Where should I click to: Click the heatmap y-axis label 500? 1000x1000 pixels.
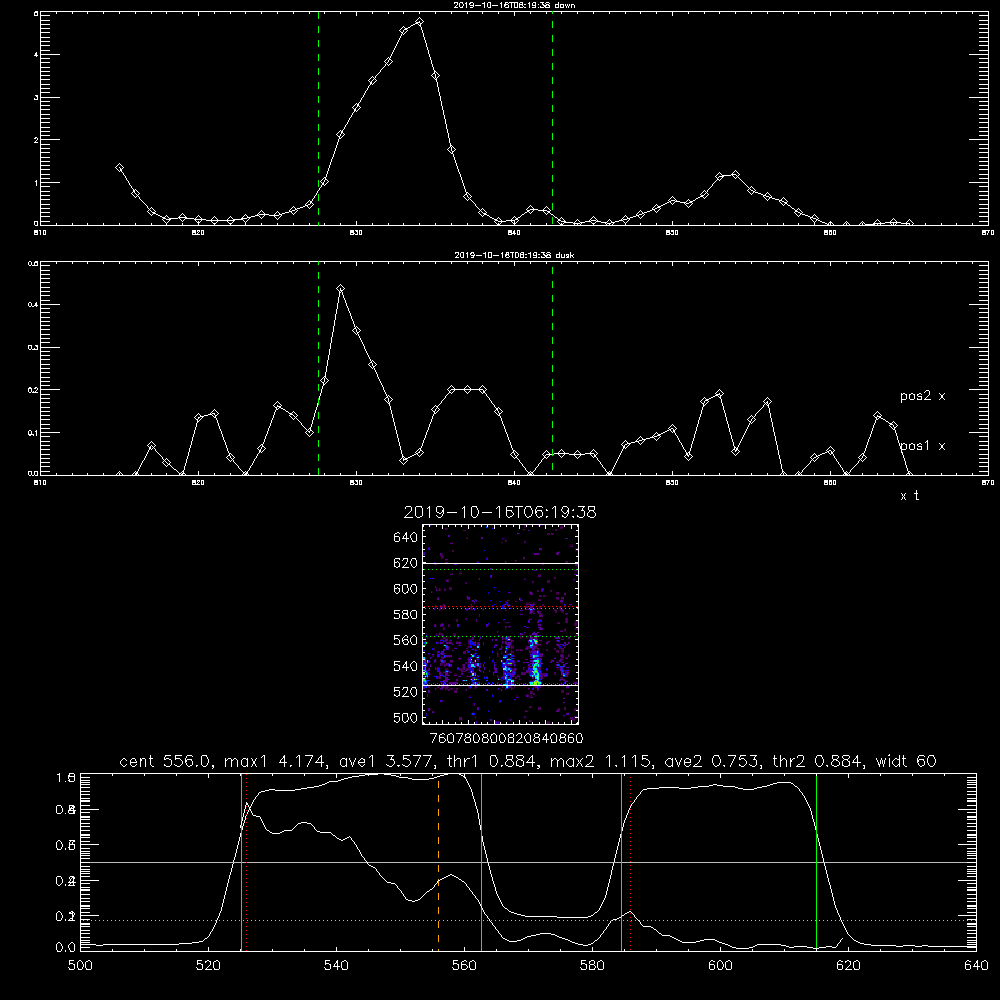[406, 717]
